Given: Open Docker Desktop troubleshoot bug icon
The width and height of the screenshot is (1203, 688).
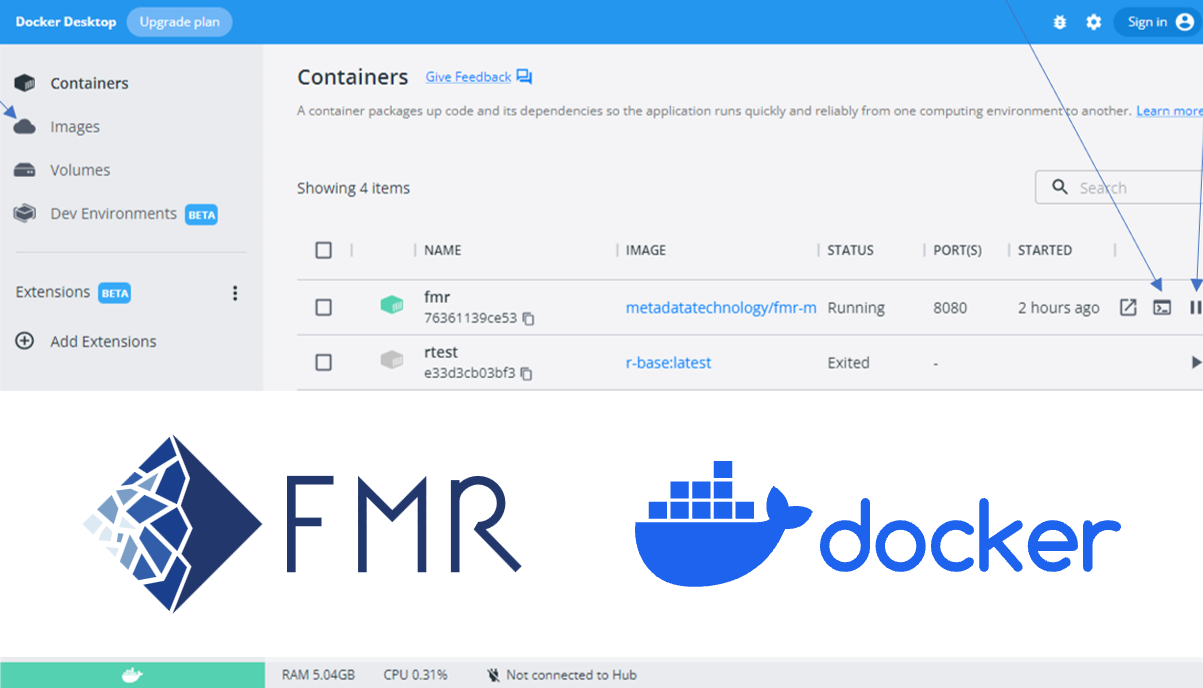Looking at the screenshot, I should pos(1059,21).
